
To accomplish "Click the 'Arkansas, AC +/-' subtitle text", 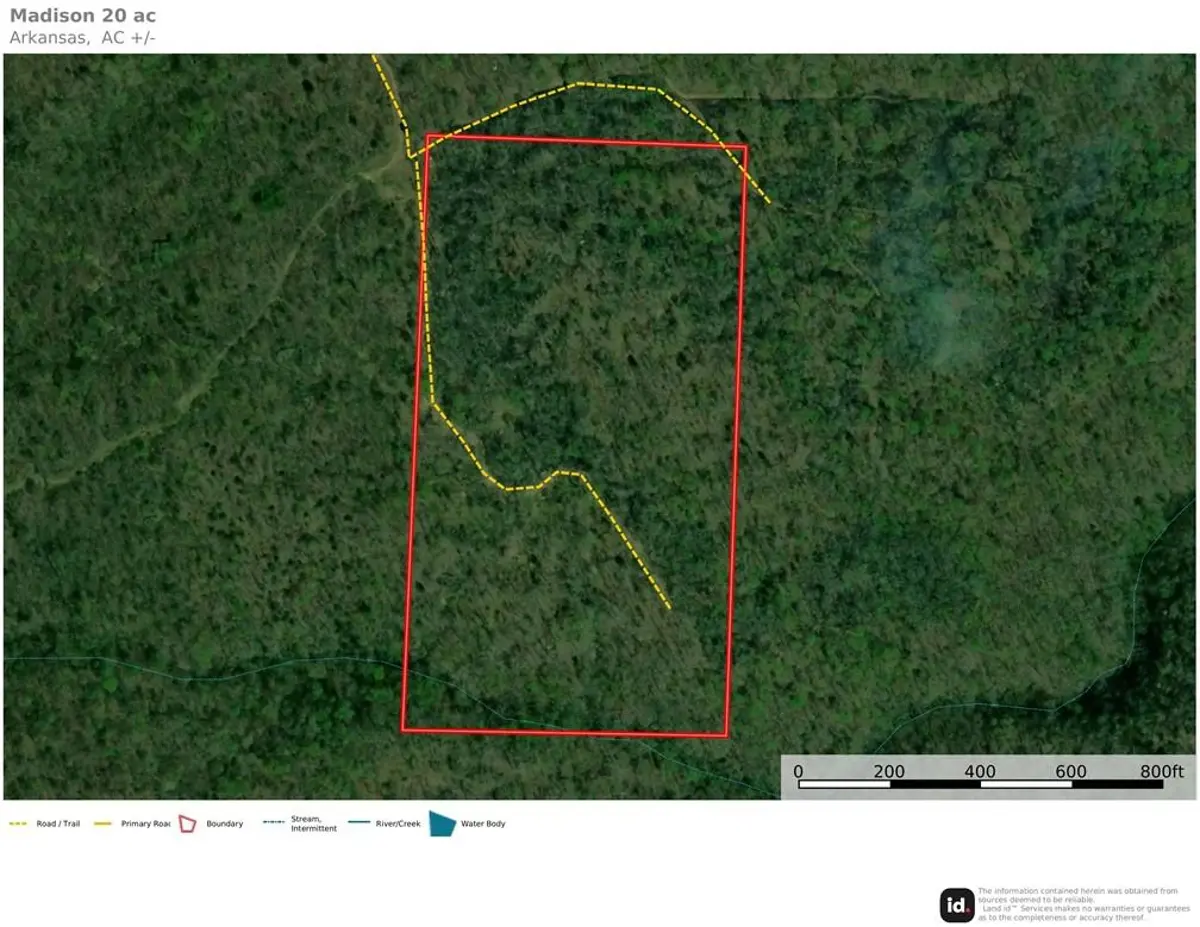I will pos(82,38).
